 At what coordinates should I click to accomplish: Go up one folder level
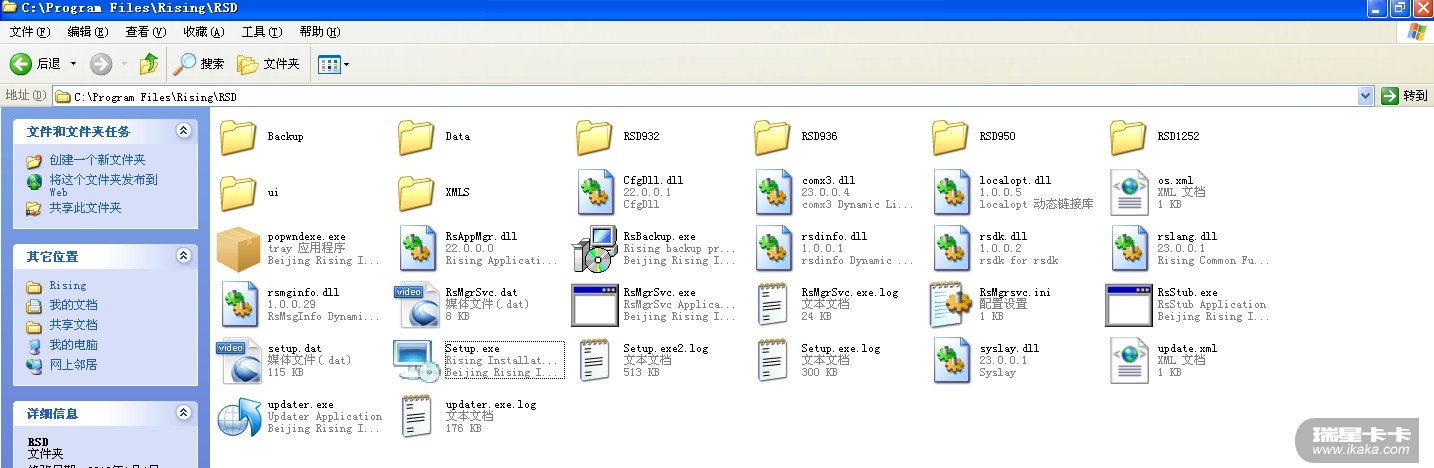tap(148, 64)
